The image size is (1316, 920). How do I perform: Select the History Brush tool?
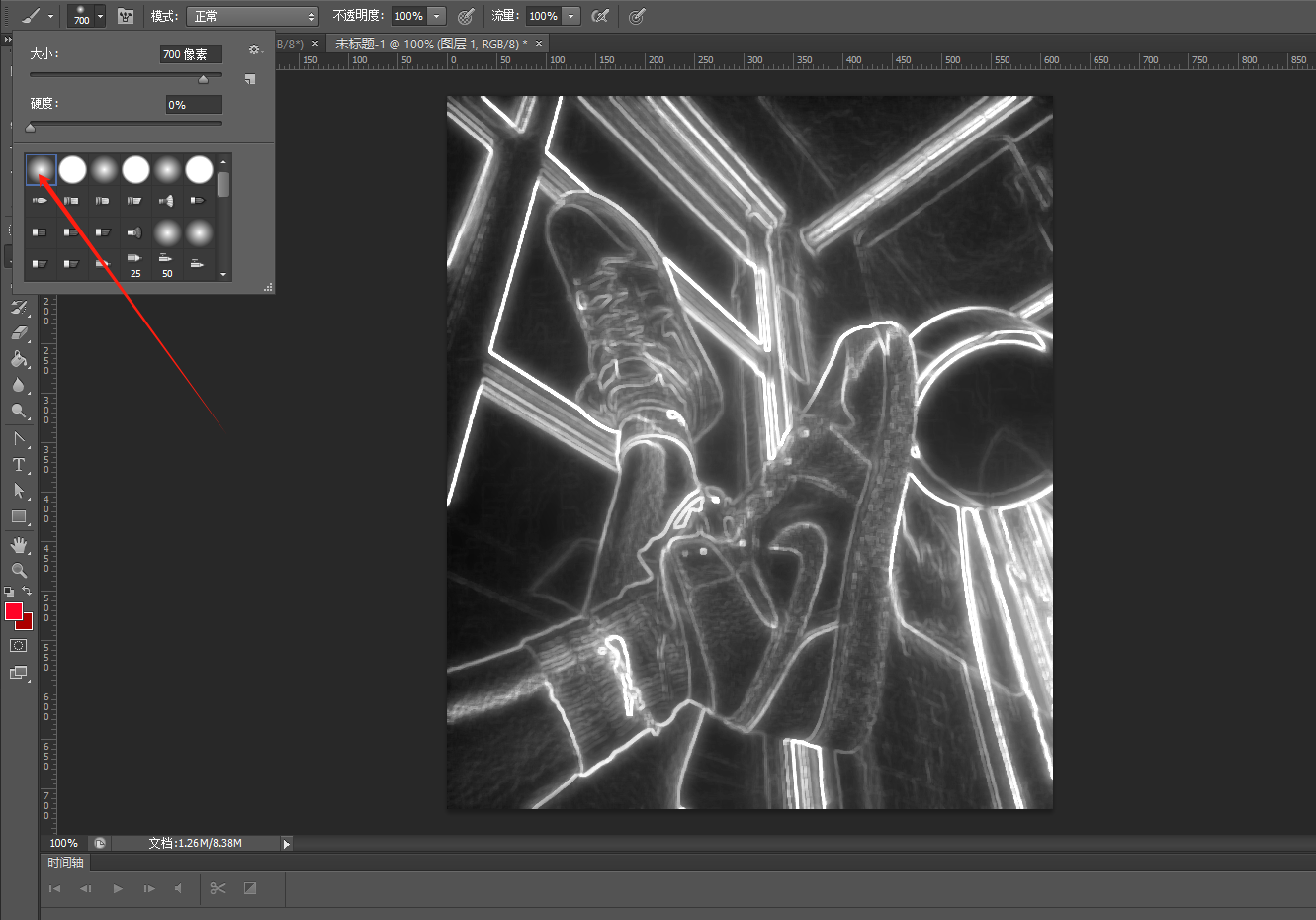click(19, 308)
